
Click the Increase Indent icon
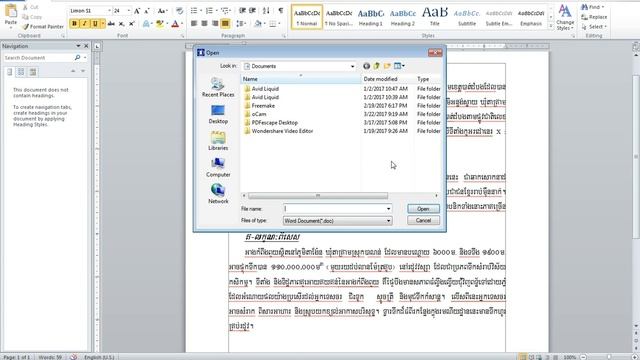pyautogui.click(x=252, y=11)
